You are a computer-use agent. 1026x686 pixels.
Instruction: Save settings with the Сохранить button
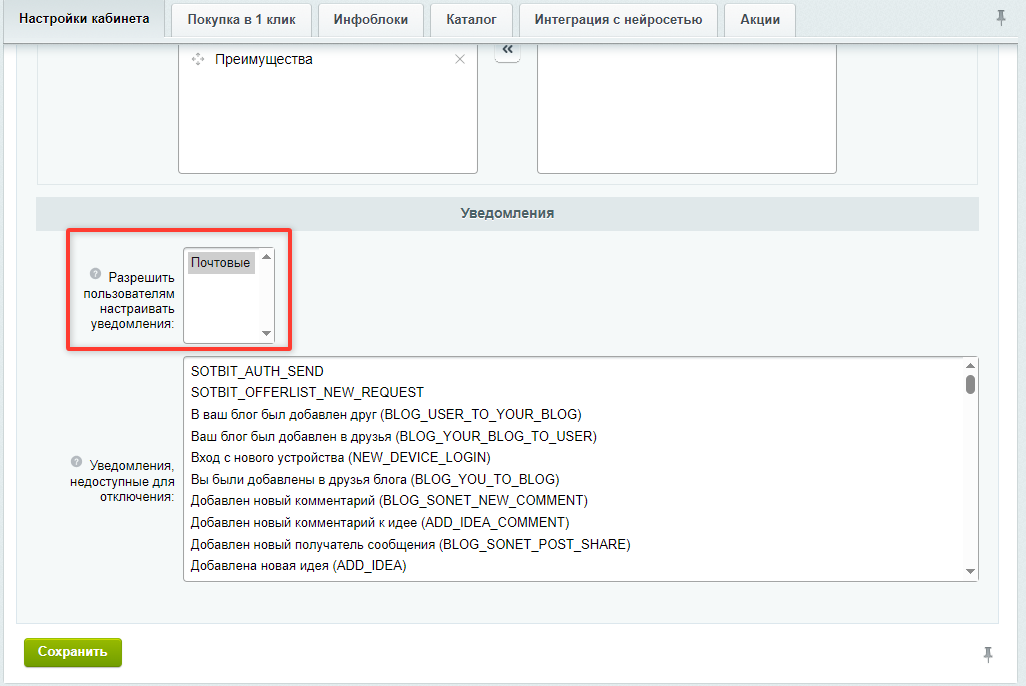point(73,652)
